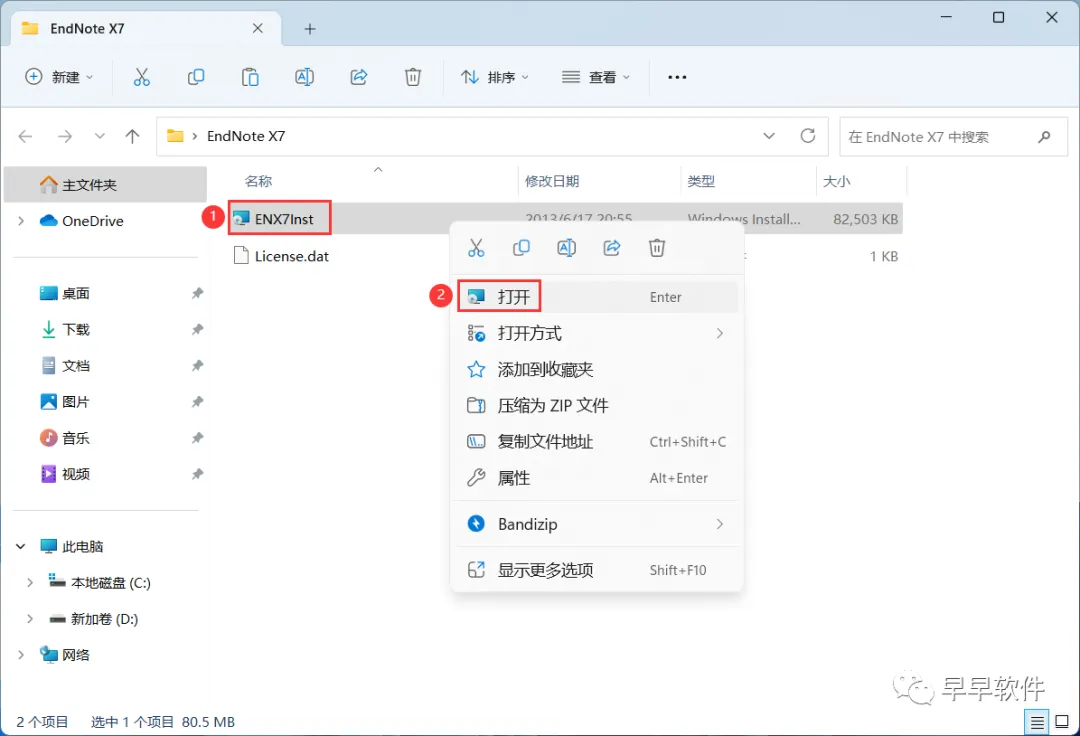Image resolution: width=1080 pixels, height=736 pixels.
Task: Open the three-dots more options menu
Action: 677,77
